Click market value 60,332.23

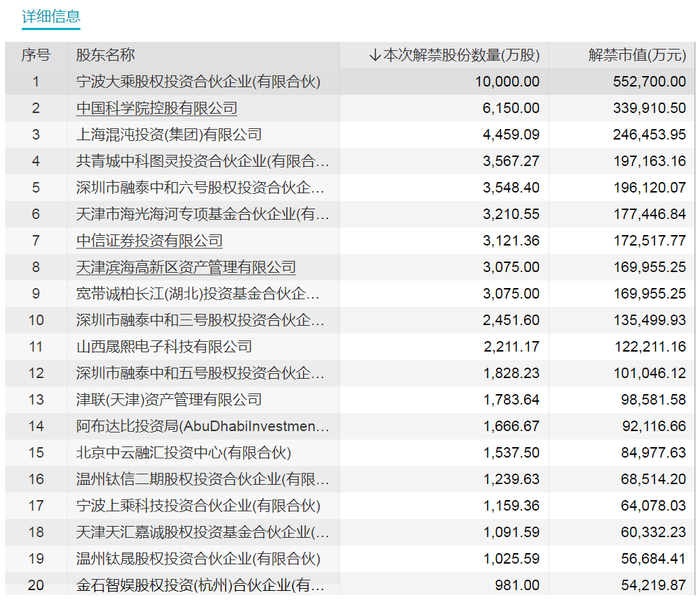point(654,532)
